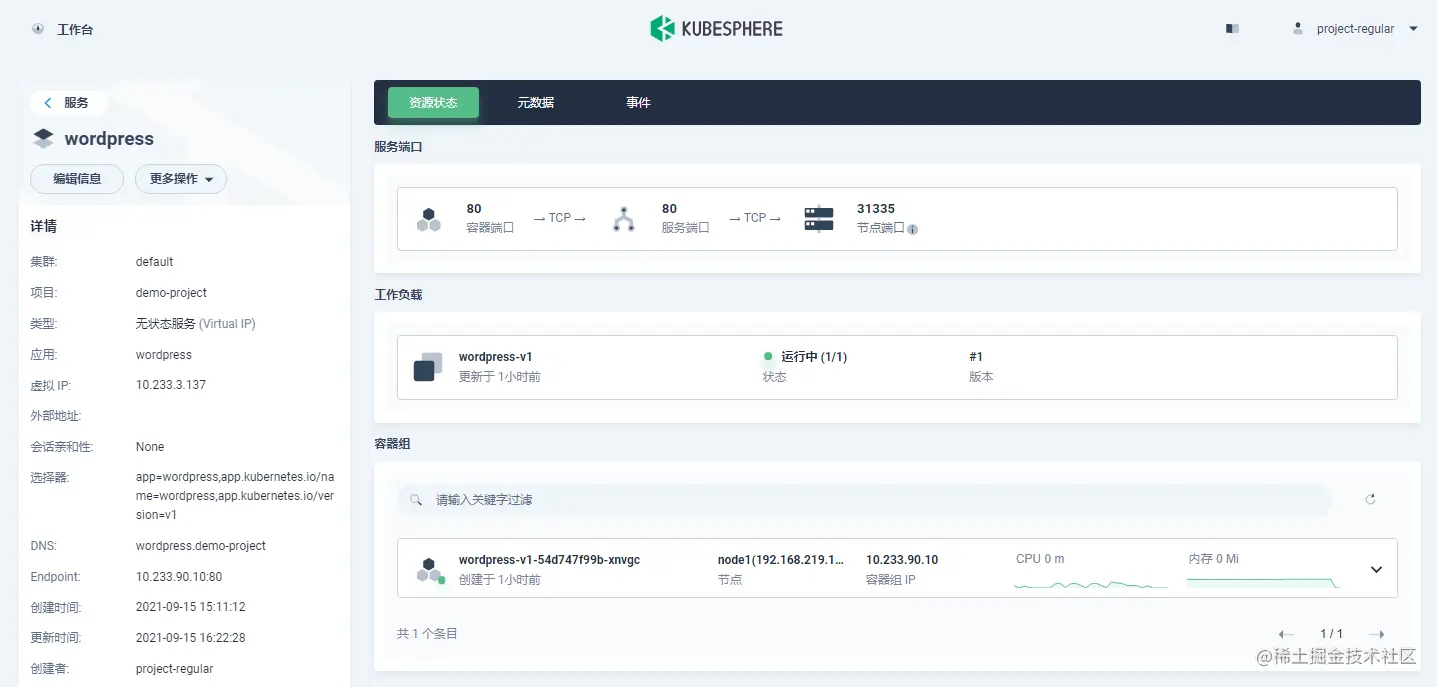The height and width of the screenshot is (687, 1437).
Task: Select the virtual IP 10.233.3.137
Action: pos(171,385)
